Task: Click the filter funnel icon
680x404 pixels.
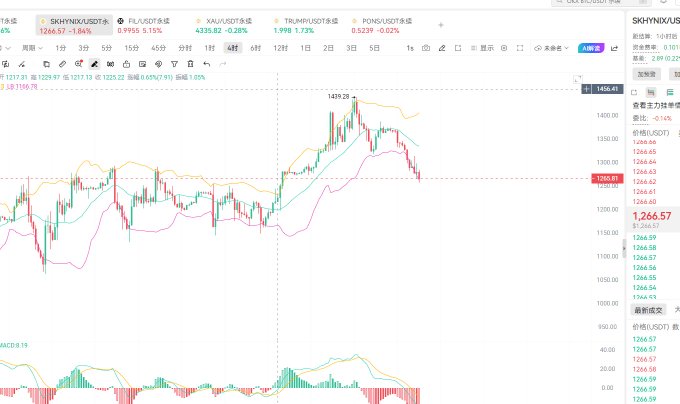Action: click(x=174, y=64)
